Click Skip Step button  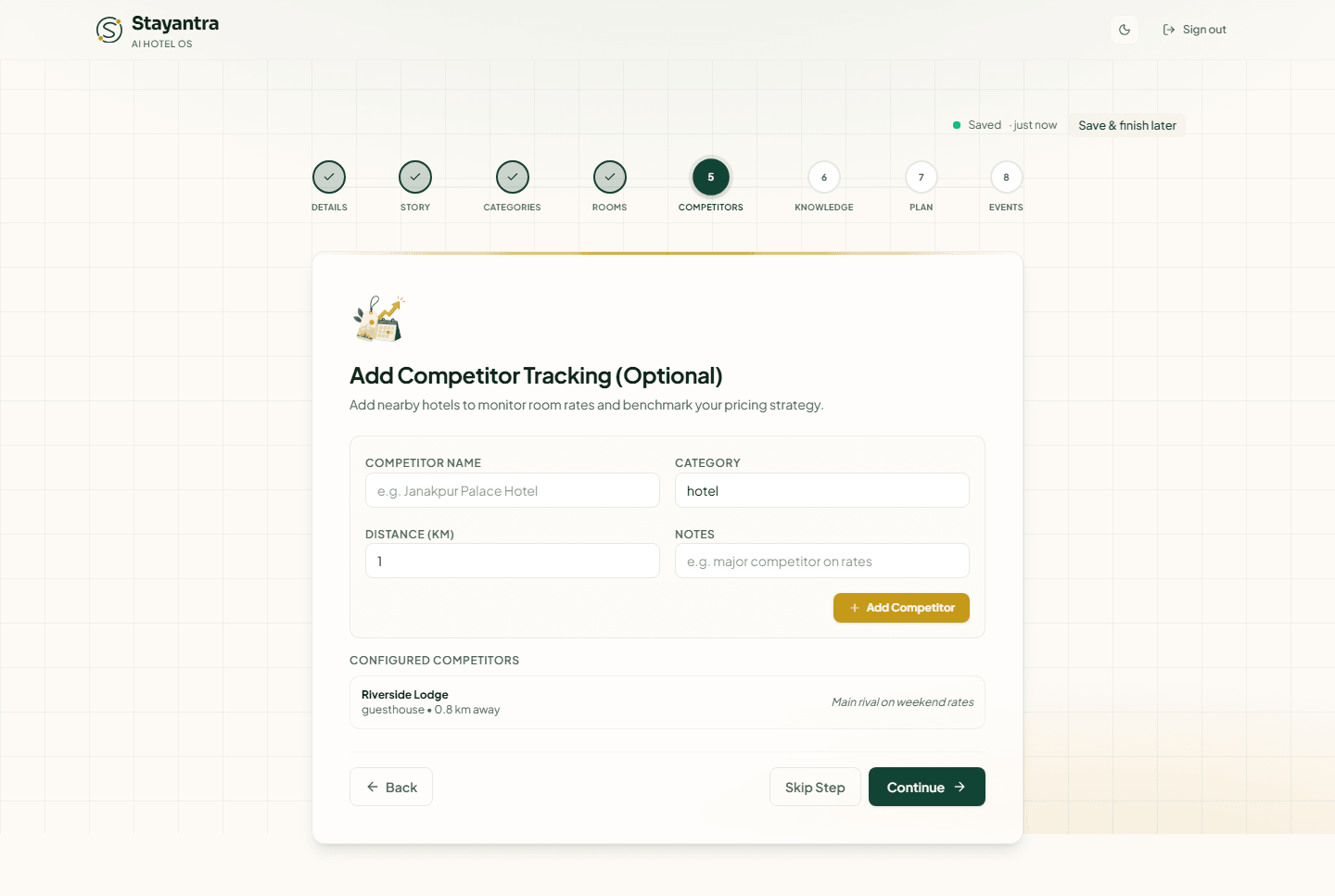point(815,787)
